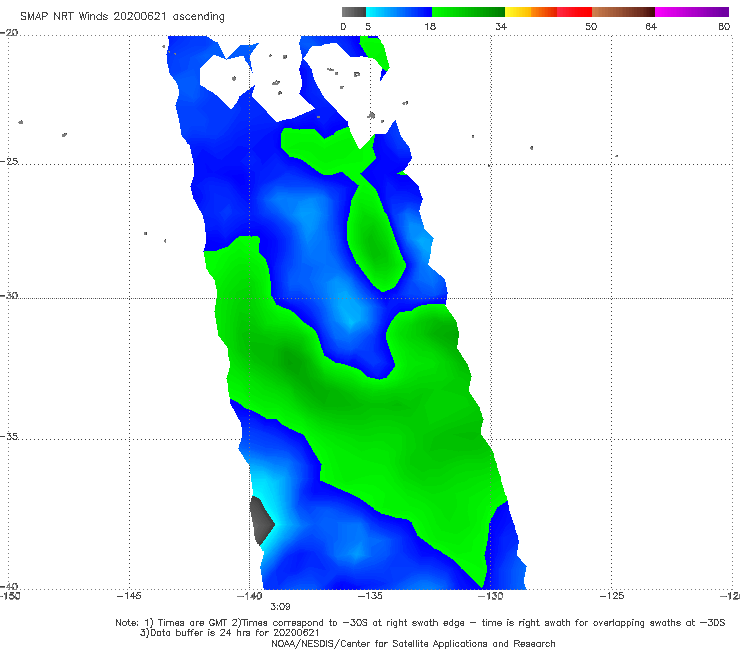Click the longitude label '-145'

coord(129,596)
